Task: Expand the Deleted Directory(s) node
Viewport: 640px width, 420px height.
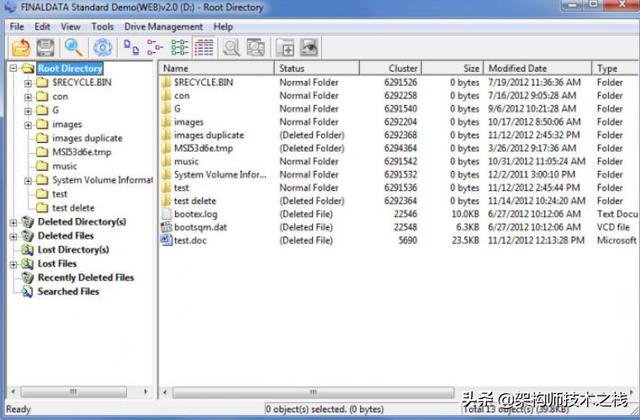Action: coord(13,222)
